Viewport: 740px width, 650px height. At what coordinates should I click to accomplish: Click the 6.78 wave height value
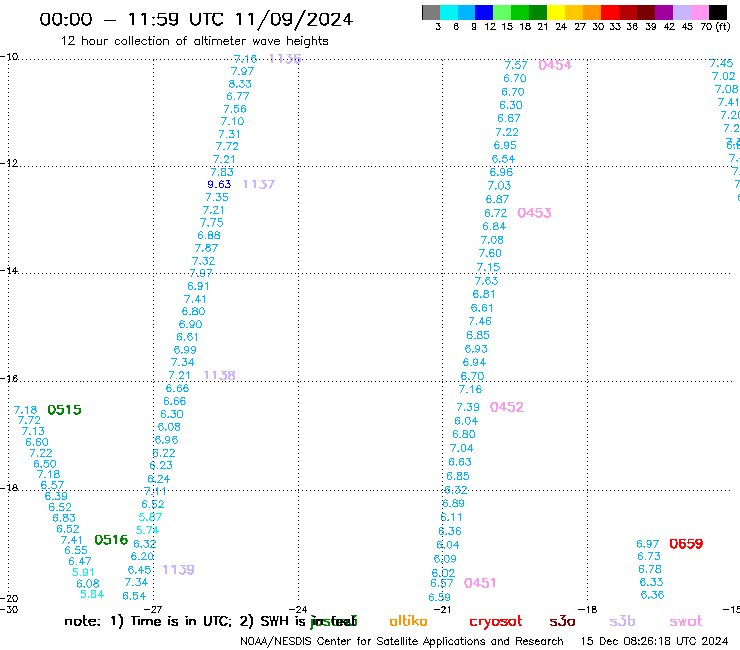650,569
